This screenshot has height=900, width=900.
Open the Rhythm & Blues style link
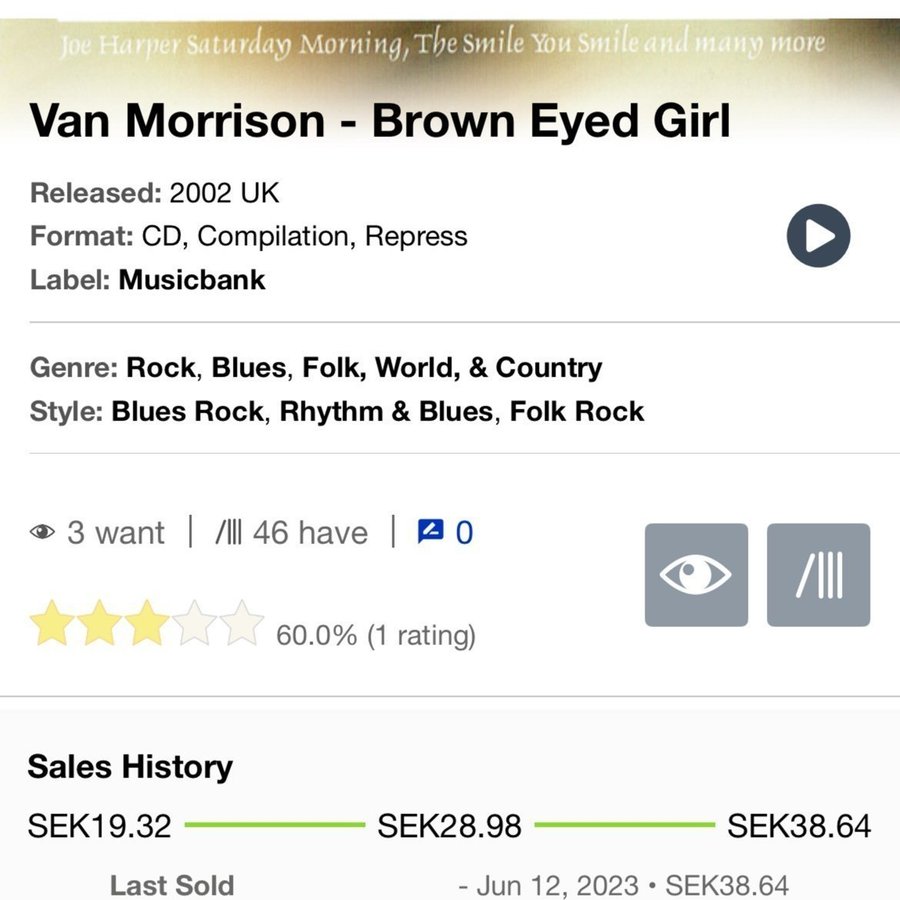387,411
